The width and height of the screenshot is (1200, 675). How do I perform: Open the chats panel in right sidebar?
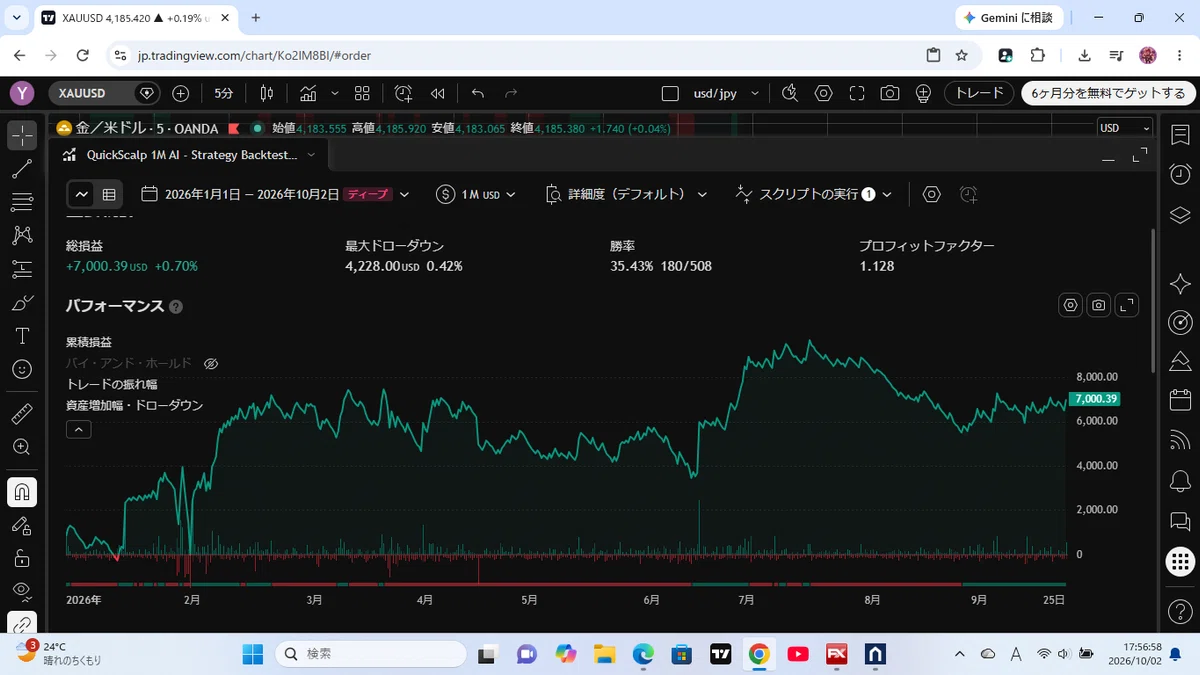(1180, 520)
